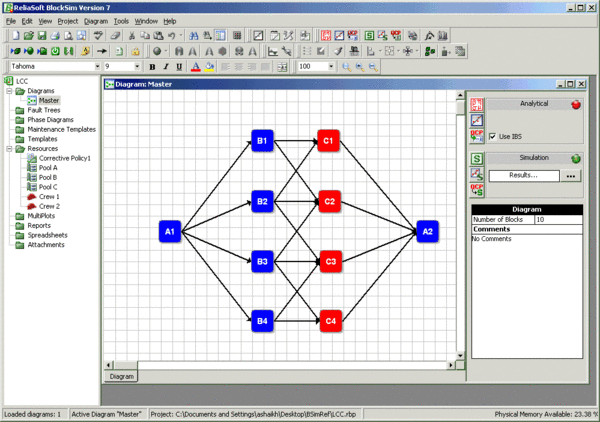Open the Diagram menu
The width and height of the screenshot is (600, 422).
96,21
